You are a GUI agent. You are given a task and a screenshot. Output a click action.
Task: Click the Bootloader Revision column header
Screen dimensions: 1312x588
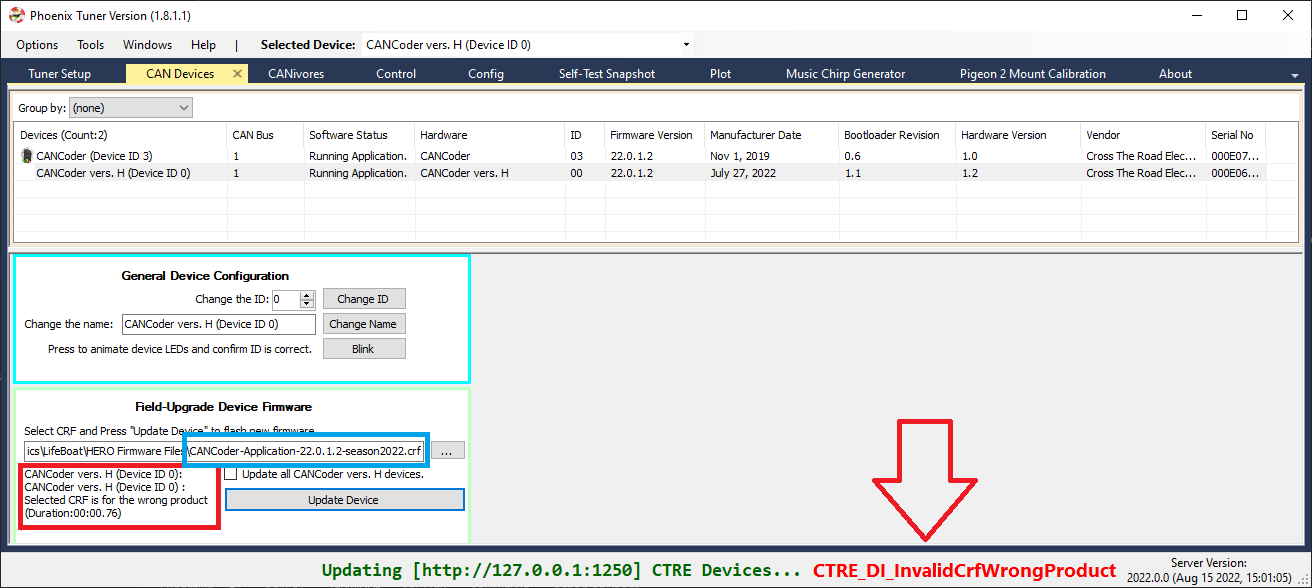coord(898,135)
